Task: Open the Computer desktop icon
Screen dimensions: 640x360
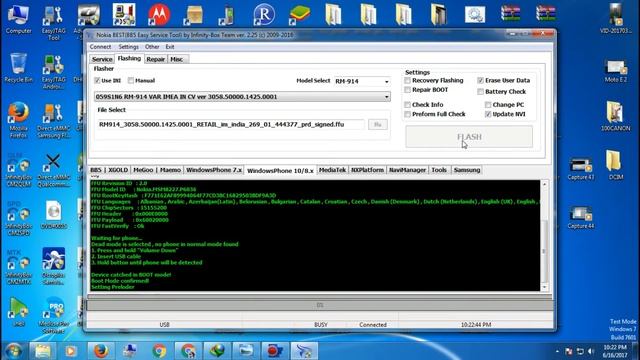Action: point(18,19)
